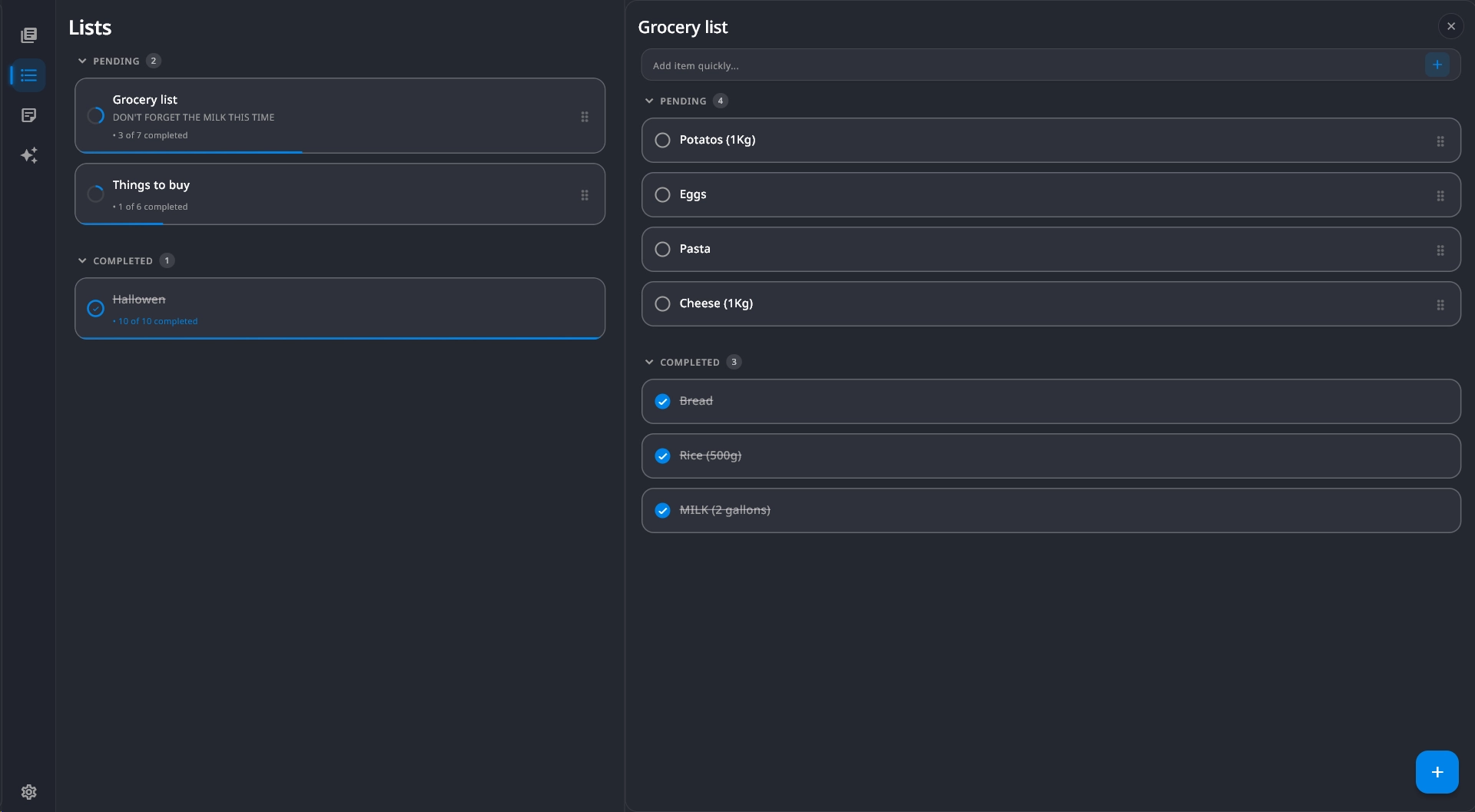Open the notes icon in sidebar
The width and height of the screenshot is (1475, 812).
tap(28, 115)
